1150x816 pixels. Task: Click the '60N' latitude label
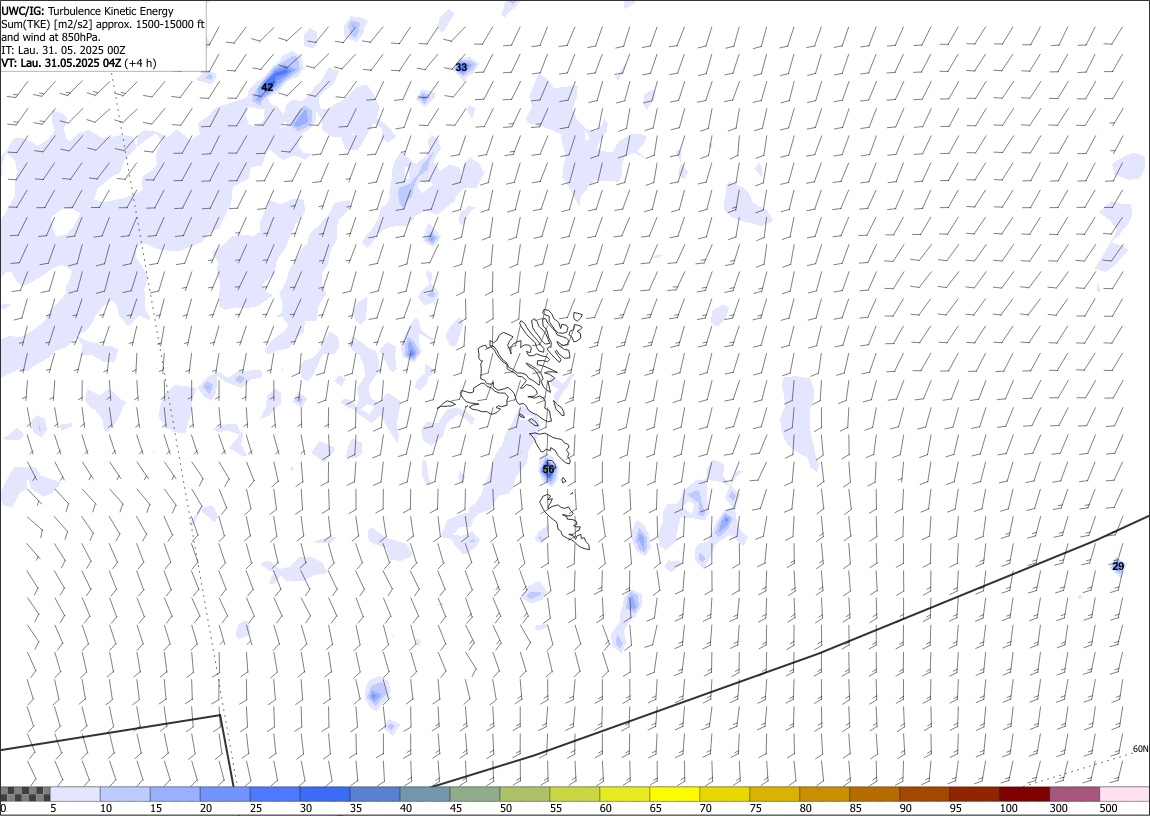(1140, 749)
